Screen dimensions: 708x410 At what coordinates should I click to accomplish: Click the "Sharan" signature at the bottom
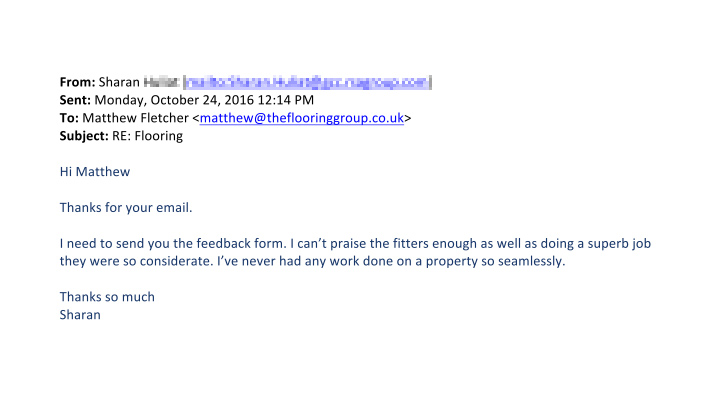[80, 315]
